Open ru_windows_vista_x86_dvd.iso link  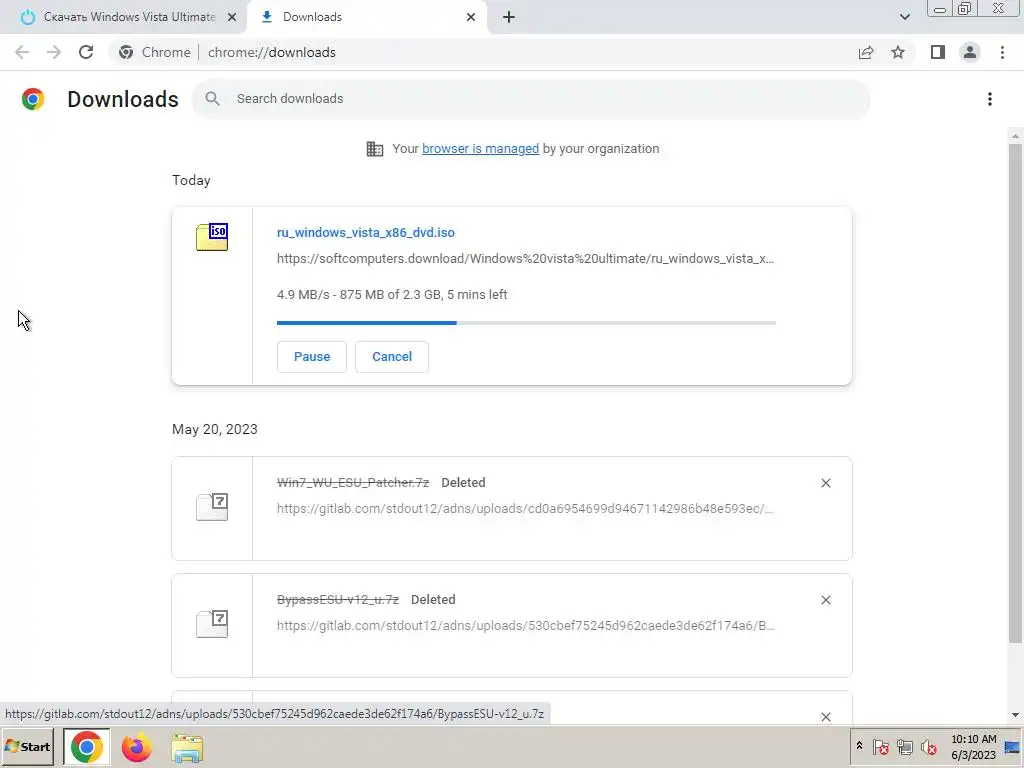click(366, 232)
